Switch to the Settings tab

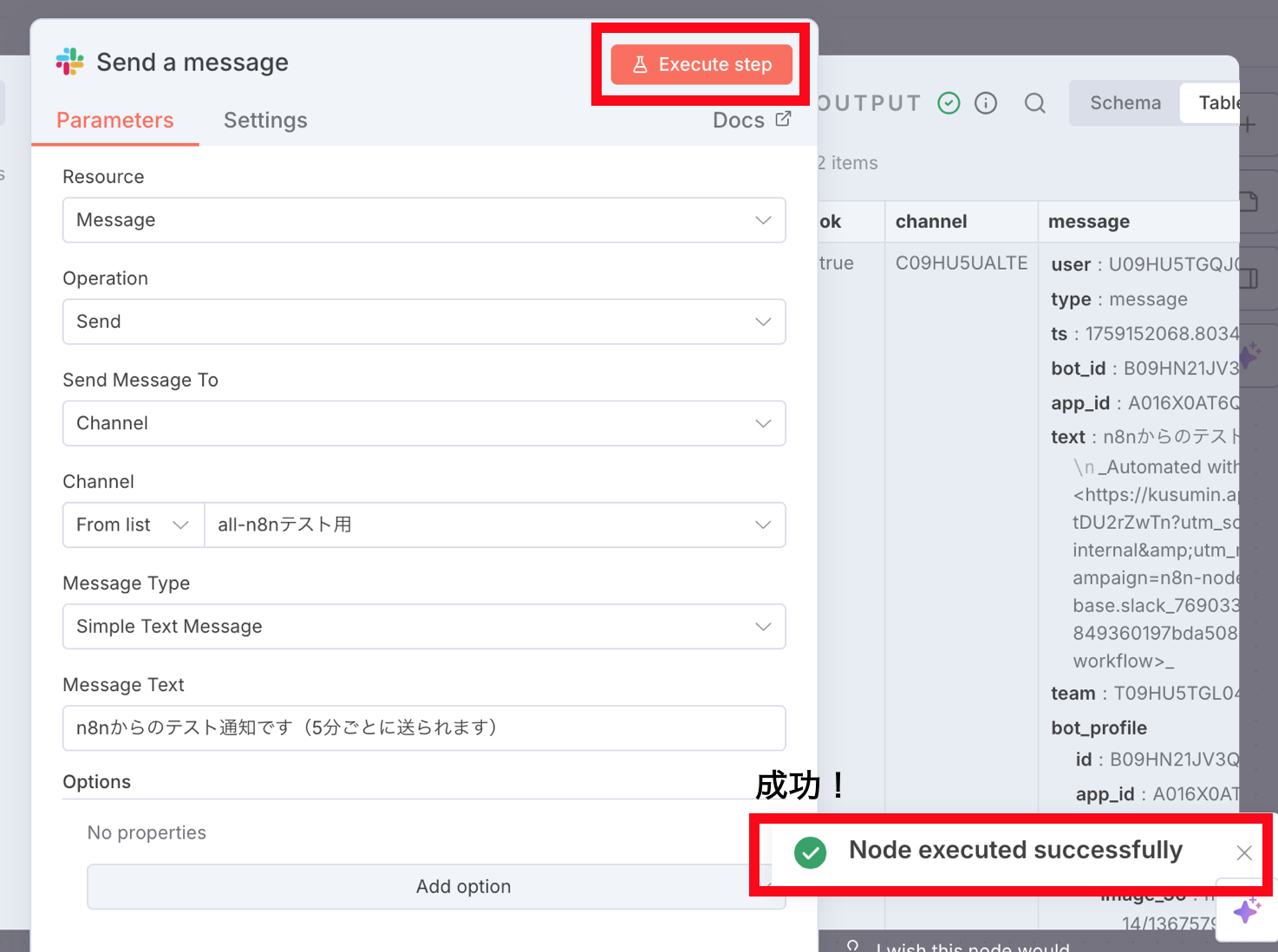click(265, 121)
